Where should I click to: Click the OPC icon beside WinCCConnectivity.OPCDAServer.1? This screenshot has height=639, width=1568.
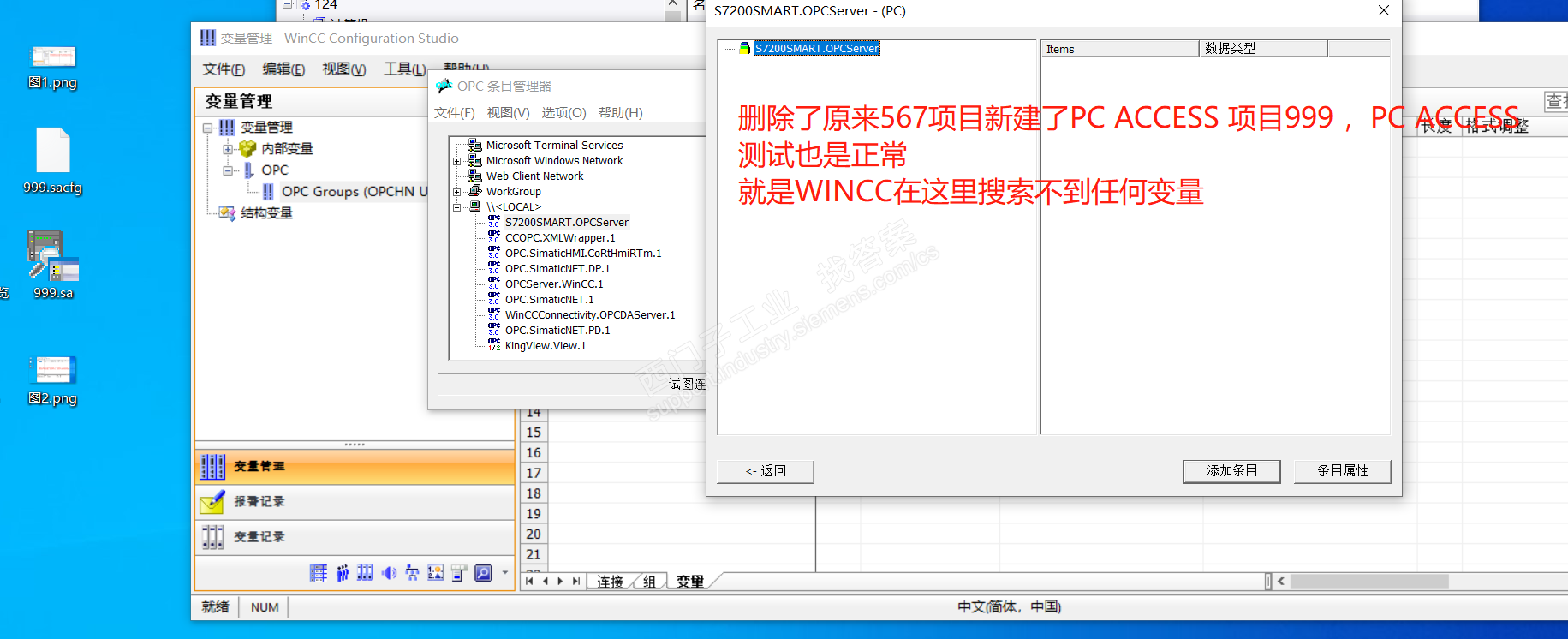(494, 314)
